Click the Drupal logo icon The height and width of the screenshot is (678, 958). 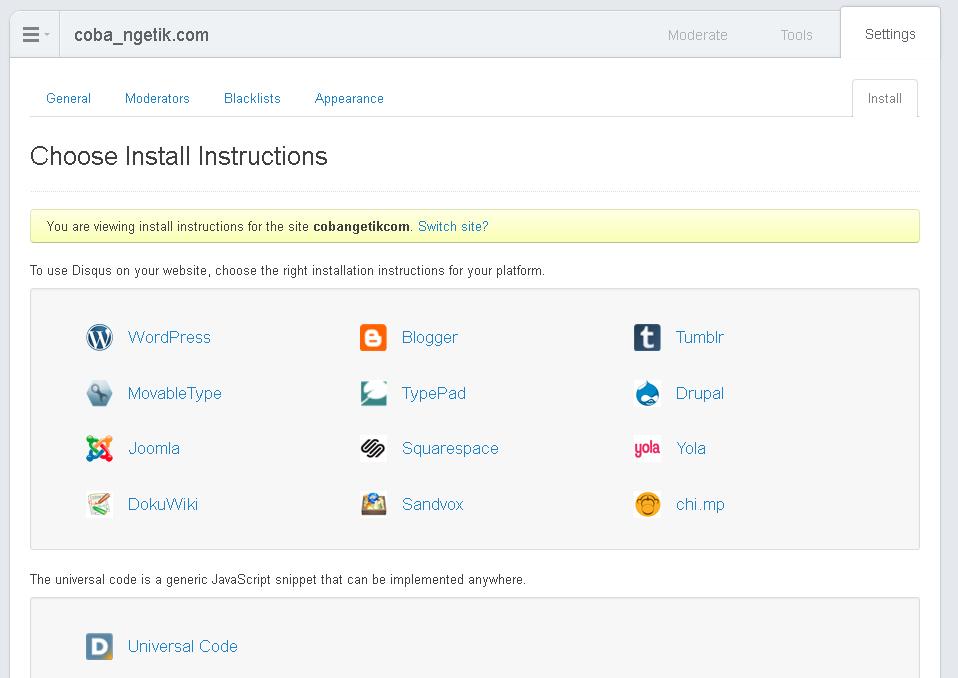click(x=647, y=393)
